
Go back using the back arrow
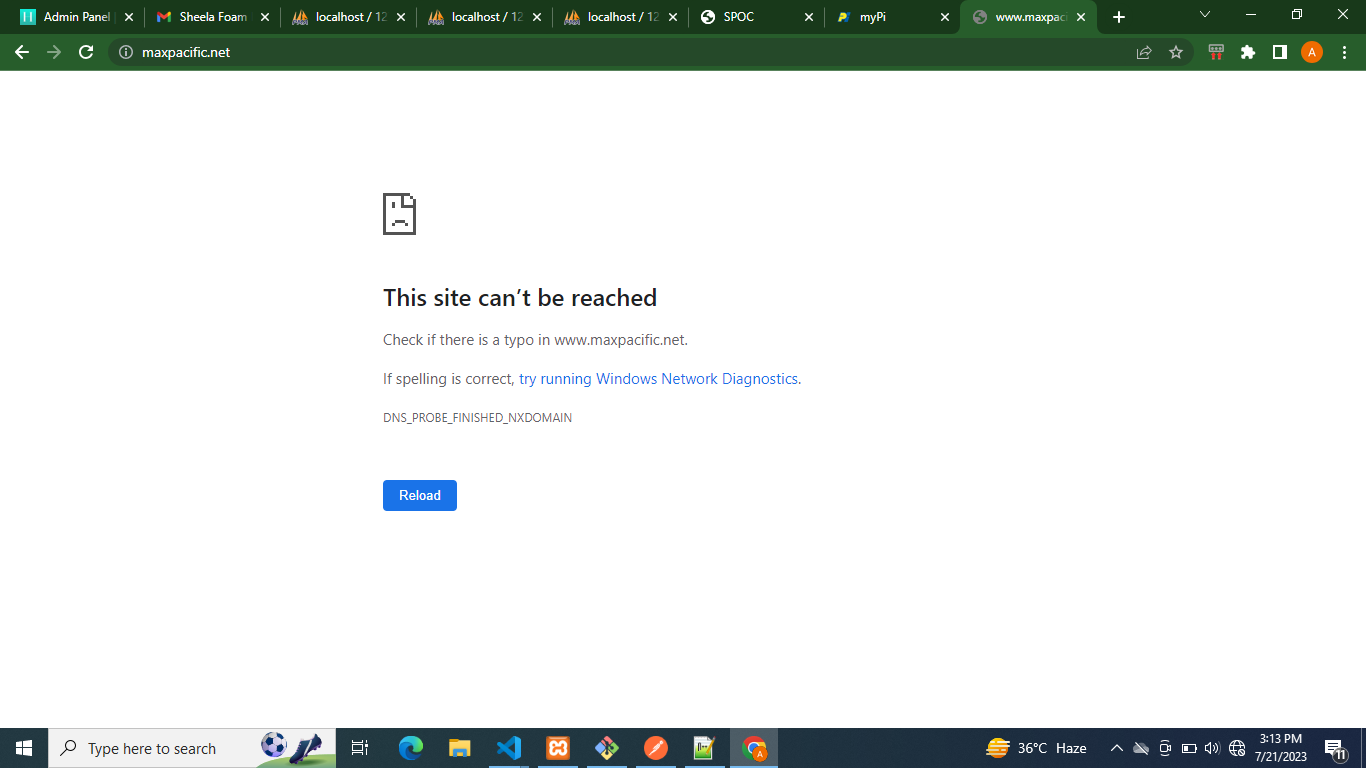coord(22,52)
